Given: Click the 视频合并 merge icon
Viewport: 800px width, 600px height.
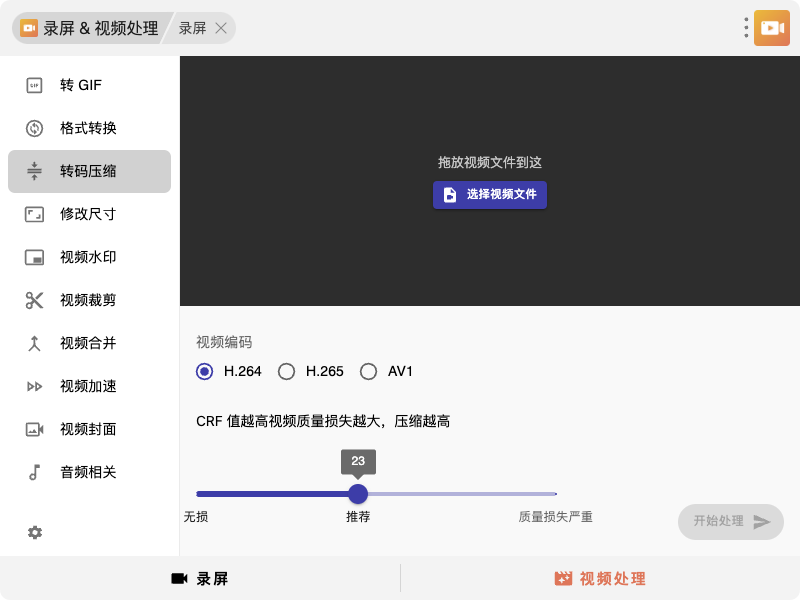Looking at the screenshot, I should (x=34, y=343).
